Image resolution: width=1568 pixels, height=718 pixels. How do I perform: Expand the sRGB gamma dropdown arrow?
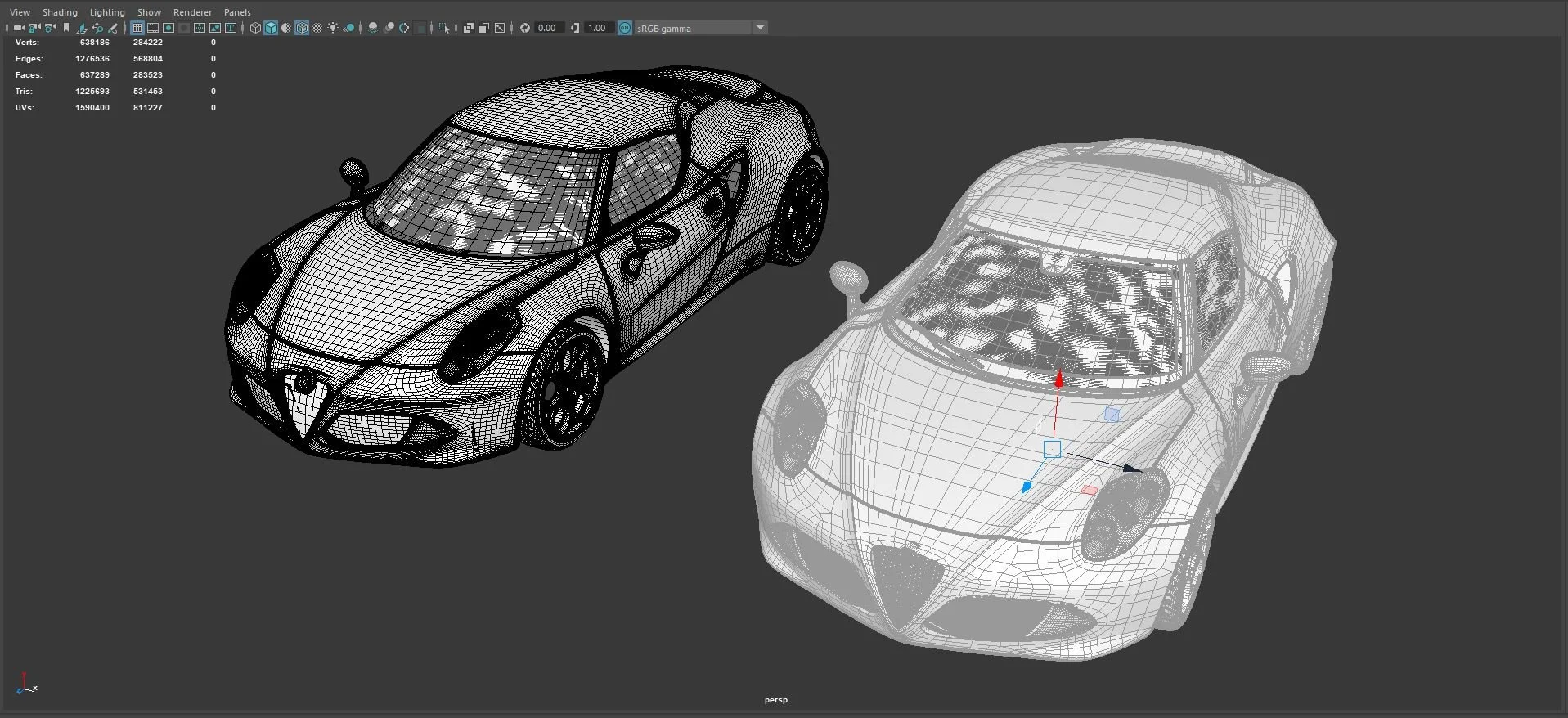[x=760, y=28]
